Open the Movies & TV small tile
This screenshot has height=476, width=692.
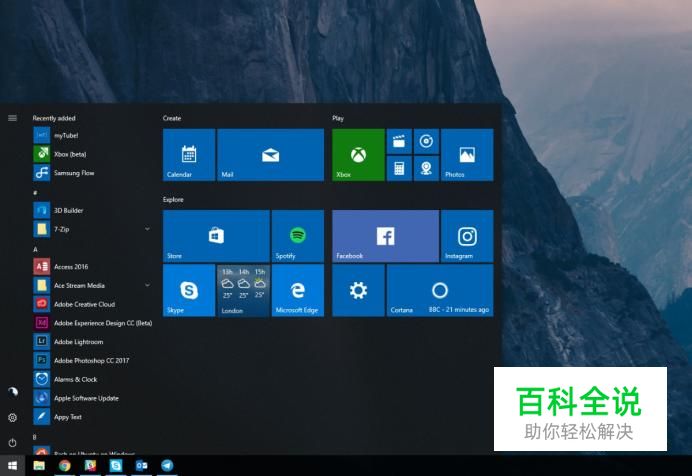(x=399, y=141)
